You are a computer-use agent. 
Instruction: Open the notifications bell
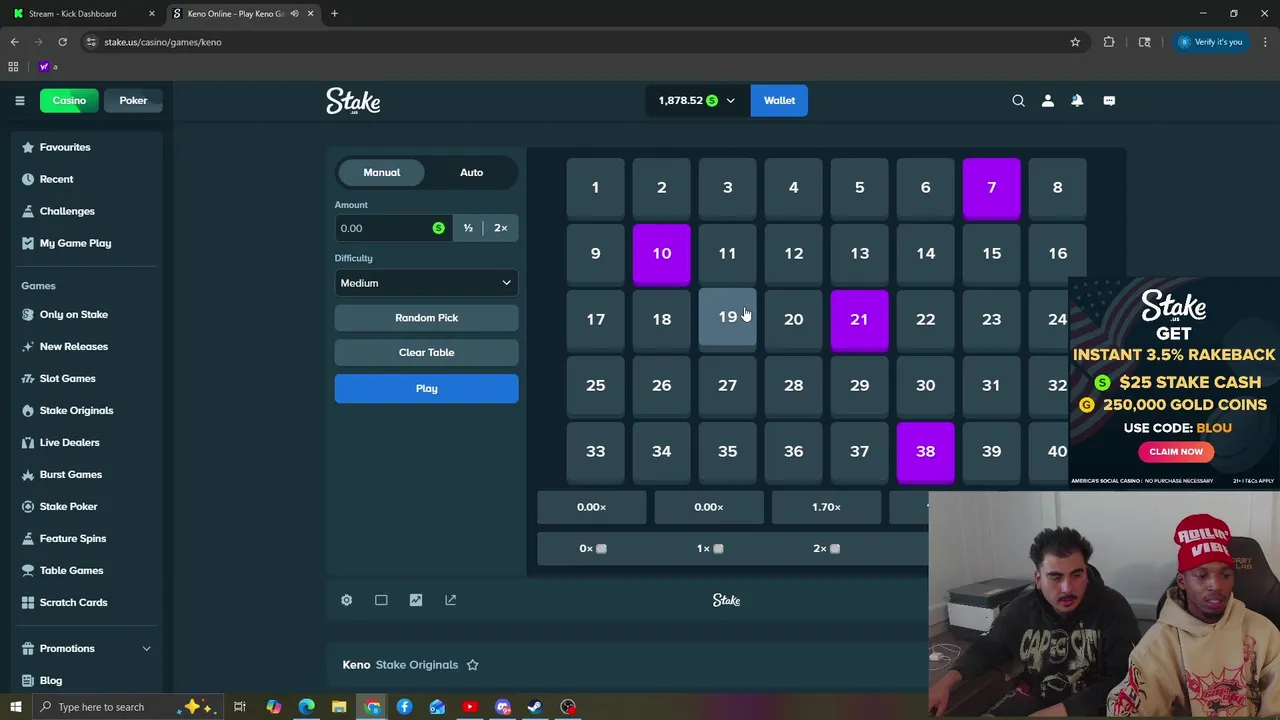(1077, 100)
